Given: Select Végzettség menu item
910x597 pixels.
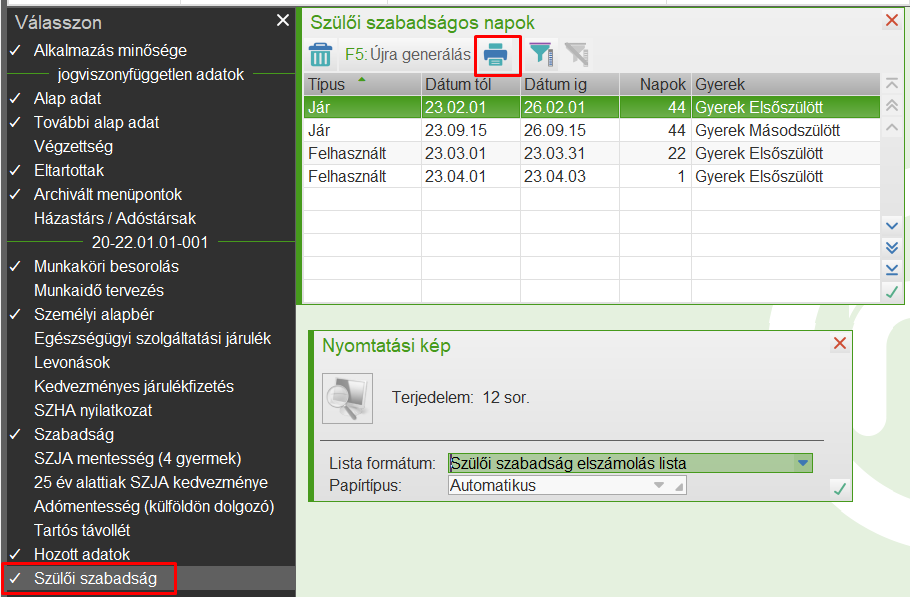Looking at the screenshot, I should 73,146.
